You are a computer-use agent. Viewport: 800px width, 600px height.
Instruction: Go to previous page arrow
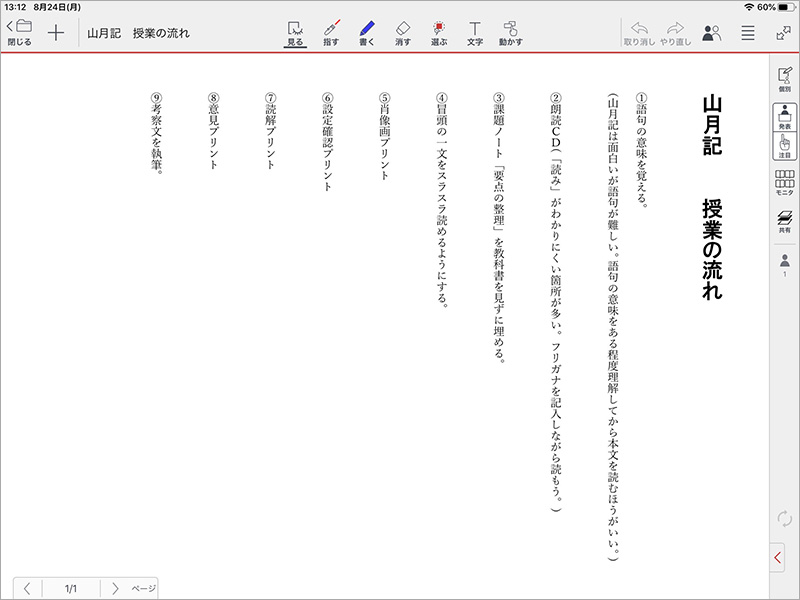[x=28, y=588]
